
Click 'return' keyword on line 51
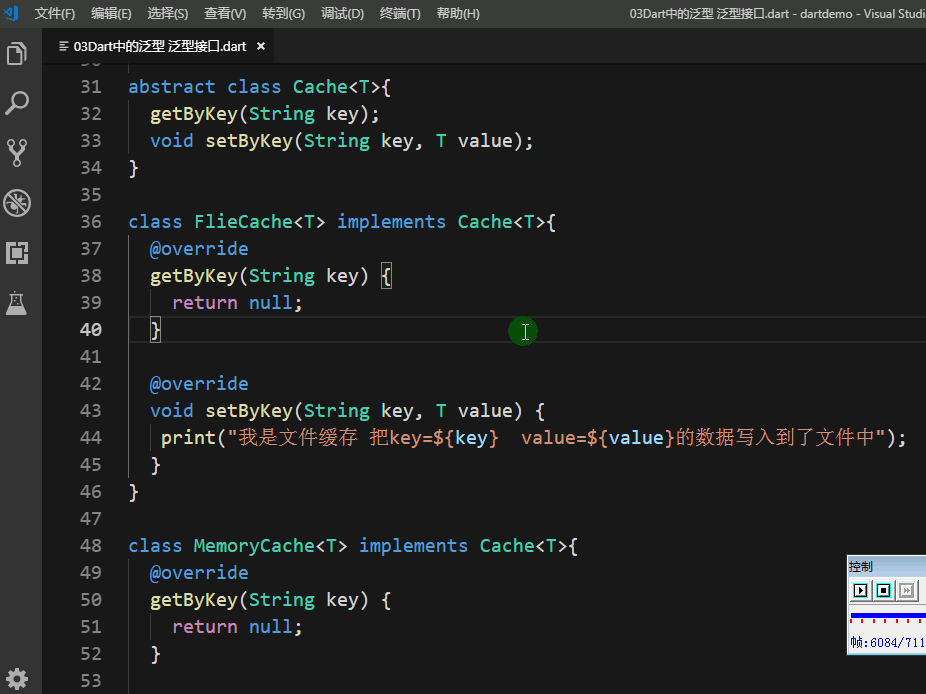[x=205, y=627]
